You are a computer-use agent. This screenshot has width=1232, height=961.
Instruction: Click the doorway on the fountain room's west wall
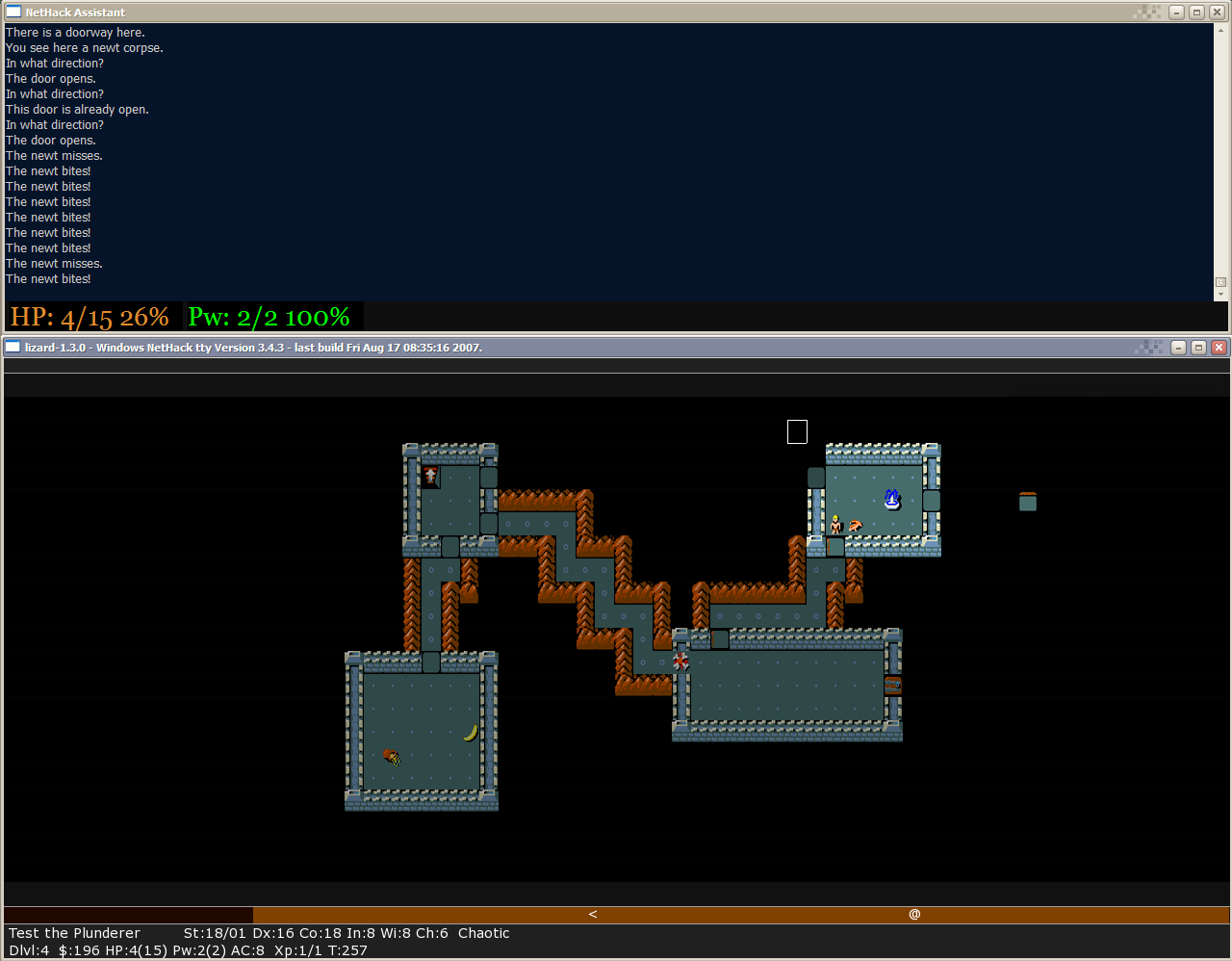tap(816, 478)
